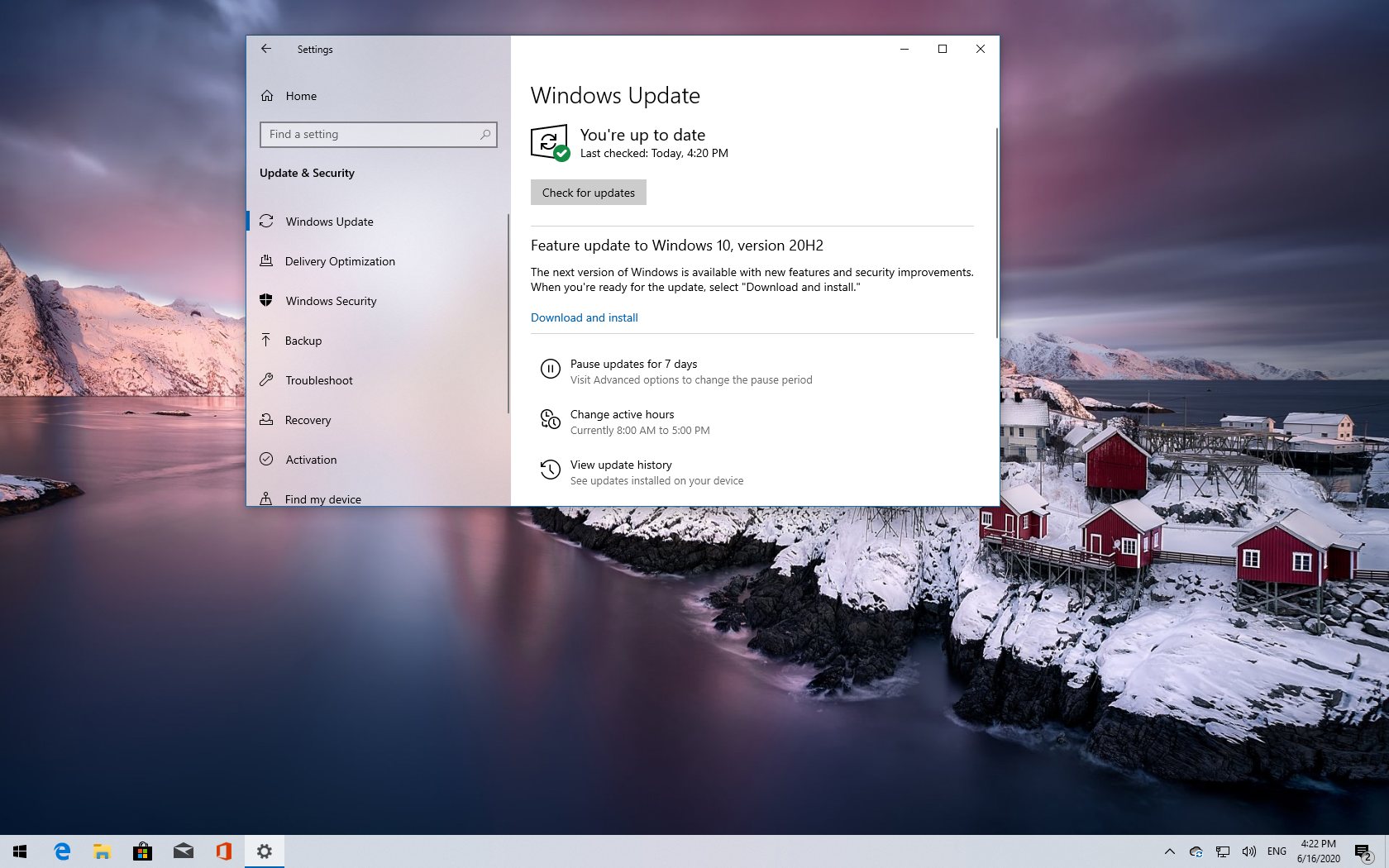Select Troubleshoot wrench item
Screen dimensions: 1389x868
pos(318,380)
